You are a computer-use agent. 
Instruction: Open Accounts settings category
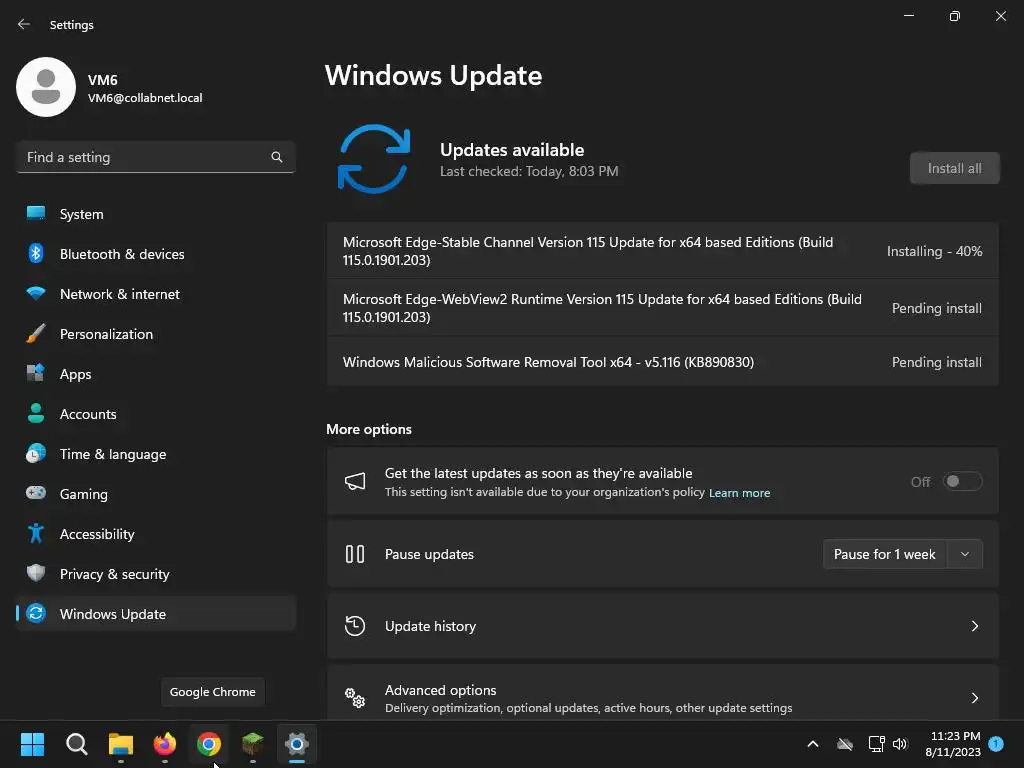click(x=155, y=414)
